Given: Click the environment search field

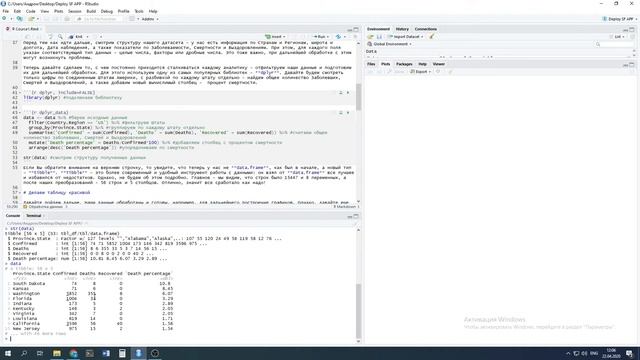Looking at the screenshot, I should 613,44.
